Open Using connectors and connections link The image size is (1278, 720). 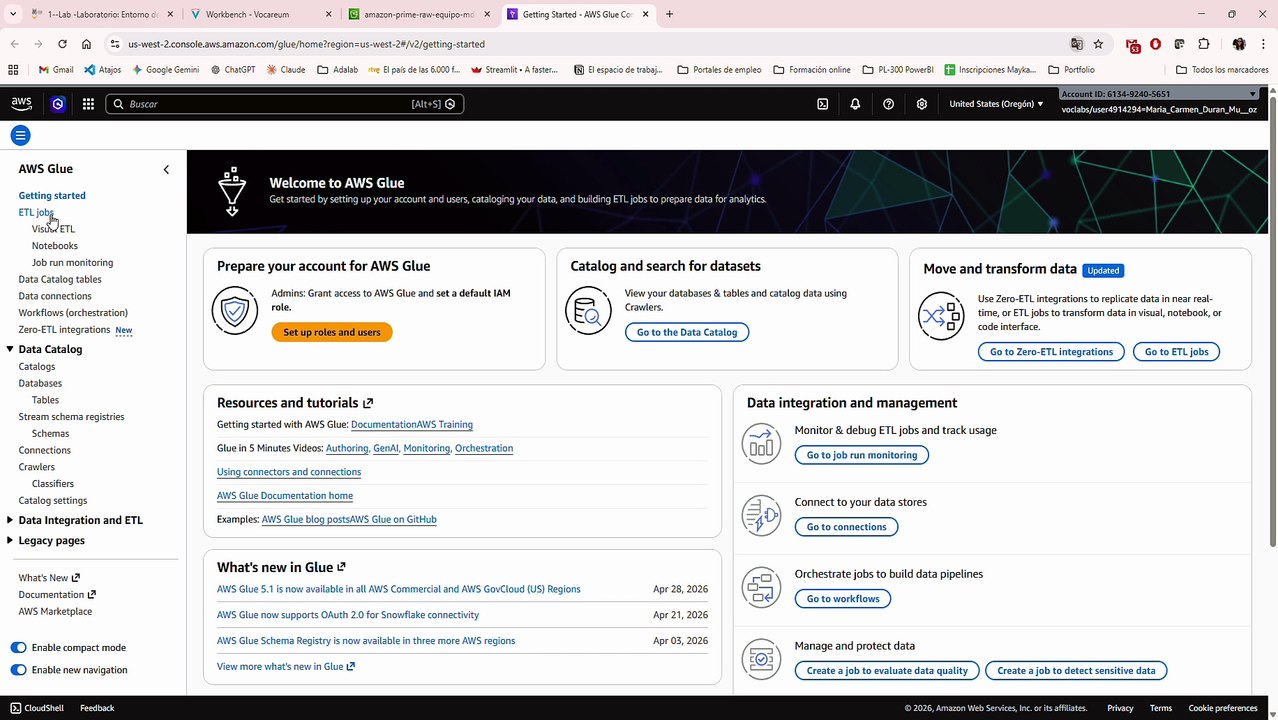[289, 472]
